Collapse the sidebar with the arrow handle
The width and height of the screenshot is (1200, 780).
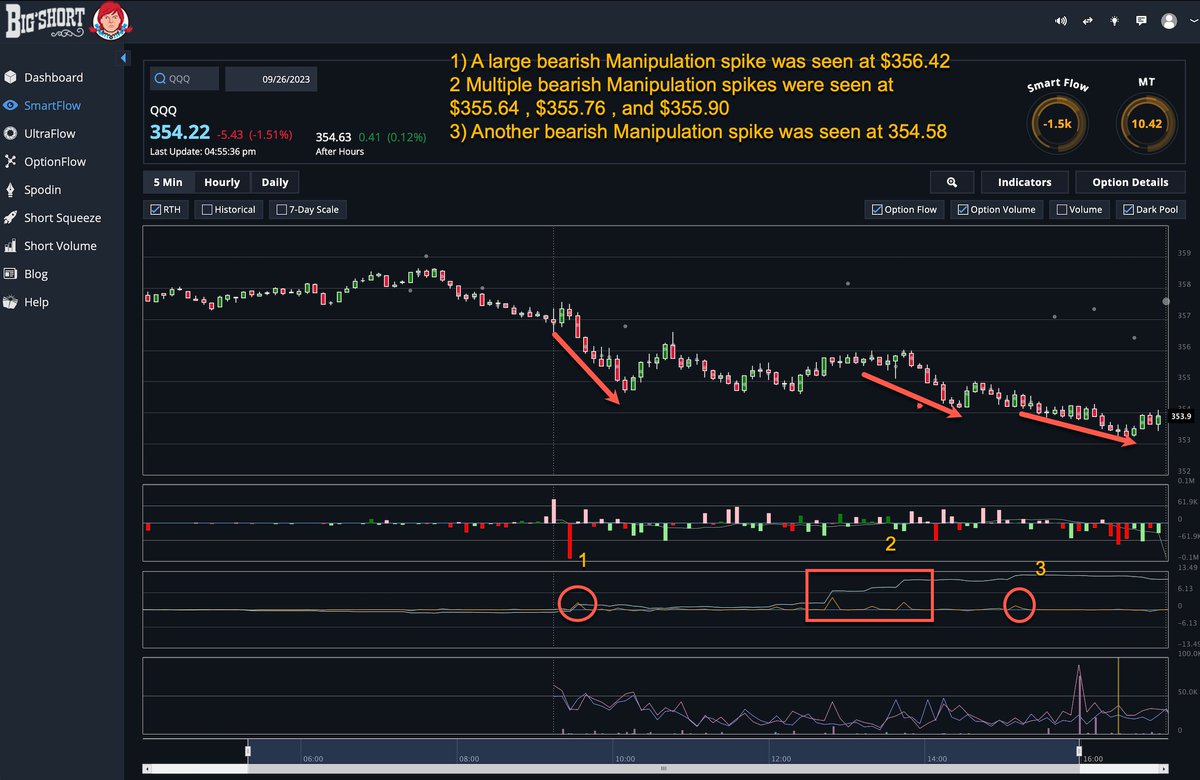click(x=124, y=58)
